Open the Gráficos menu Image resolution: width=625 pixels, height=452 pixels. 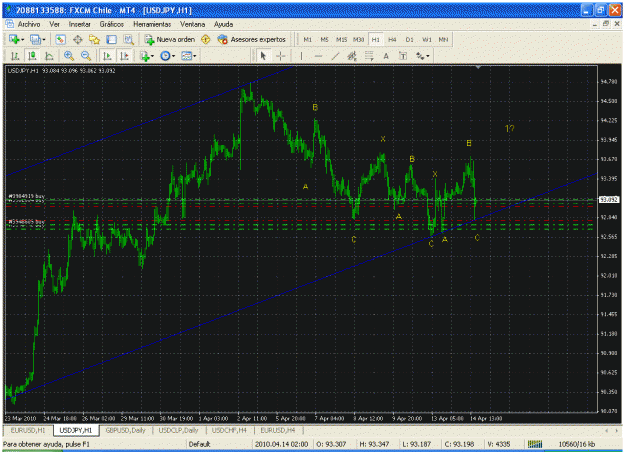click(112, 24)
